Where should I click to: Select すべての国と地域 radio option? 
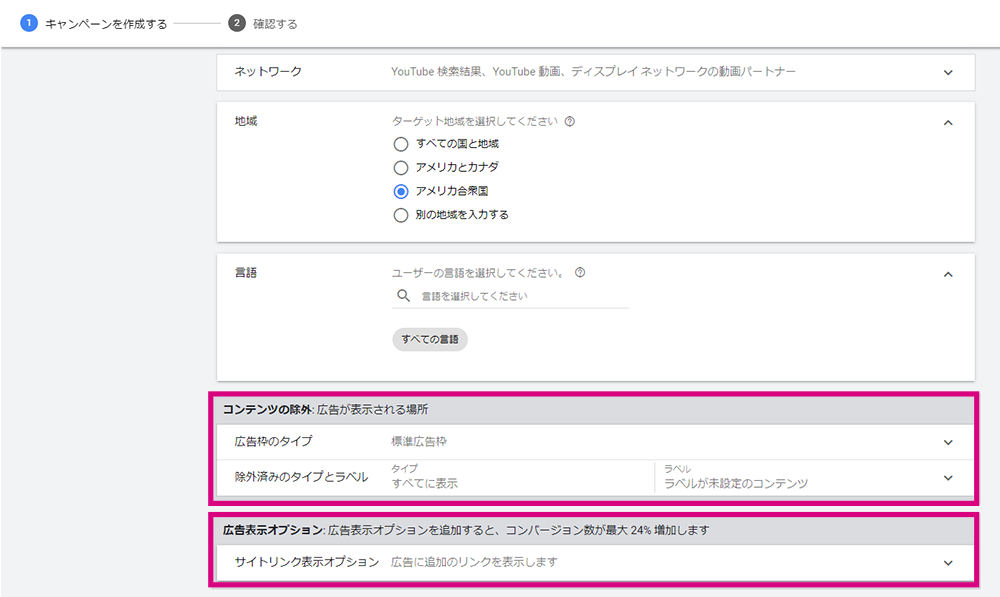click(401, 144)
